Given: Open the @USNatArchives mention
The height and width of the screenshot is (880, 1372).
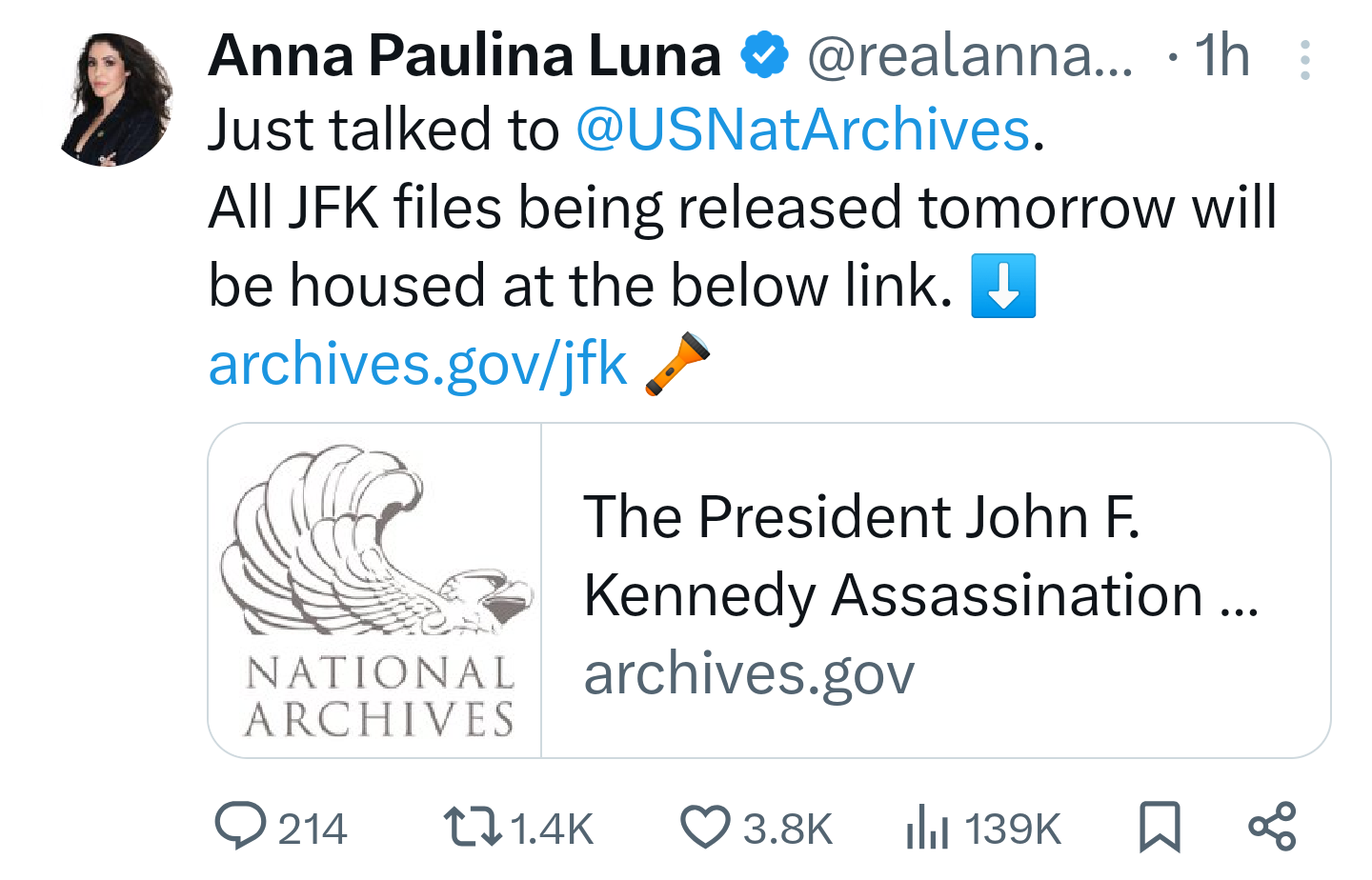Looking at the screenshot, I should click(x=802, y=130).
